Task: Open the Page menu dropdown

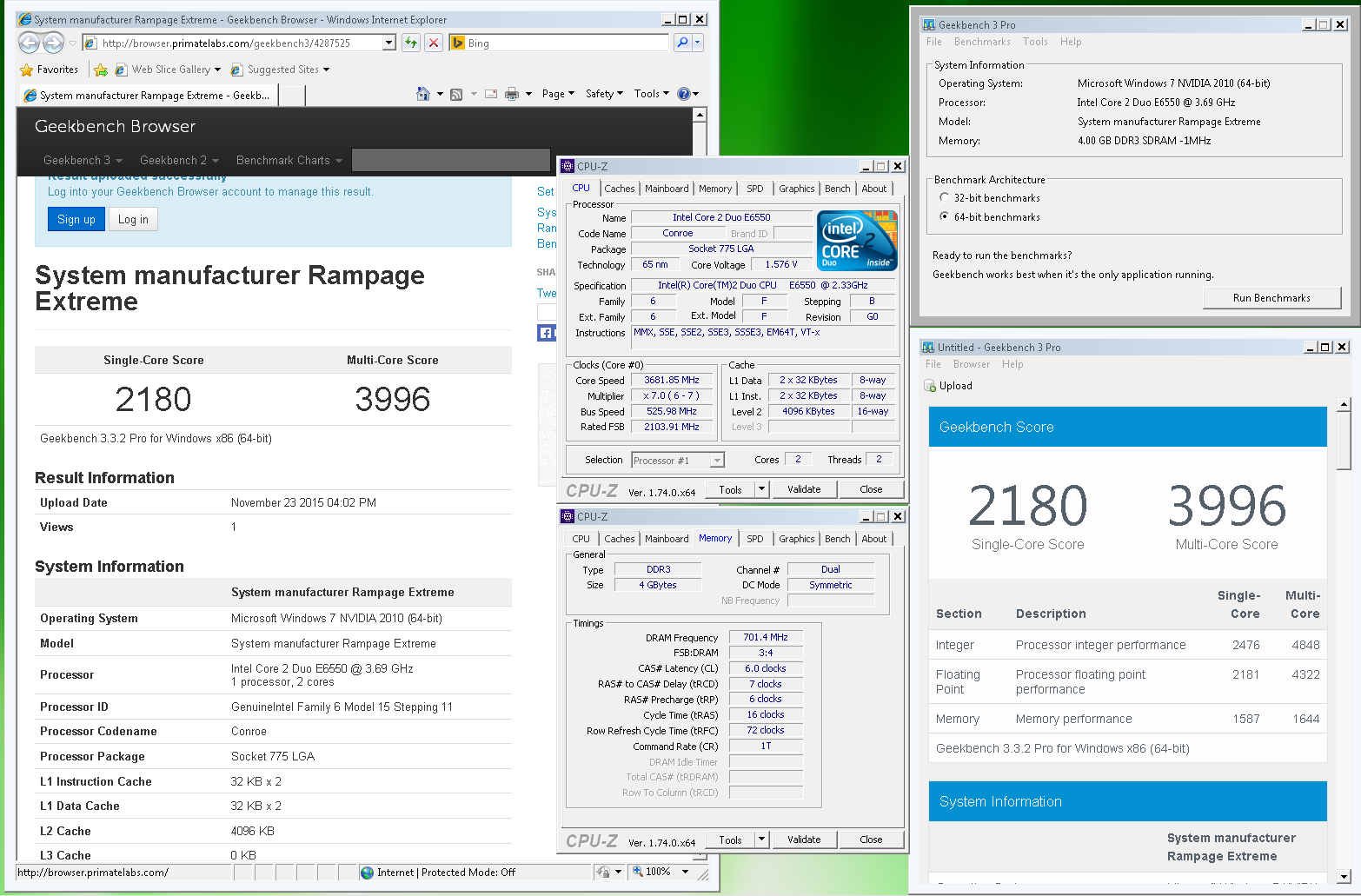Action: [558, 94]
